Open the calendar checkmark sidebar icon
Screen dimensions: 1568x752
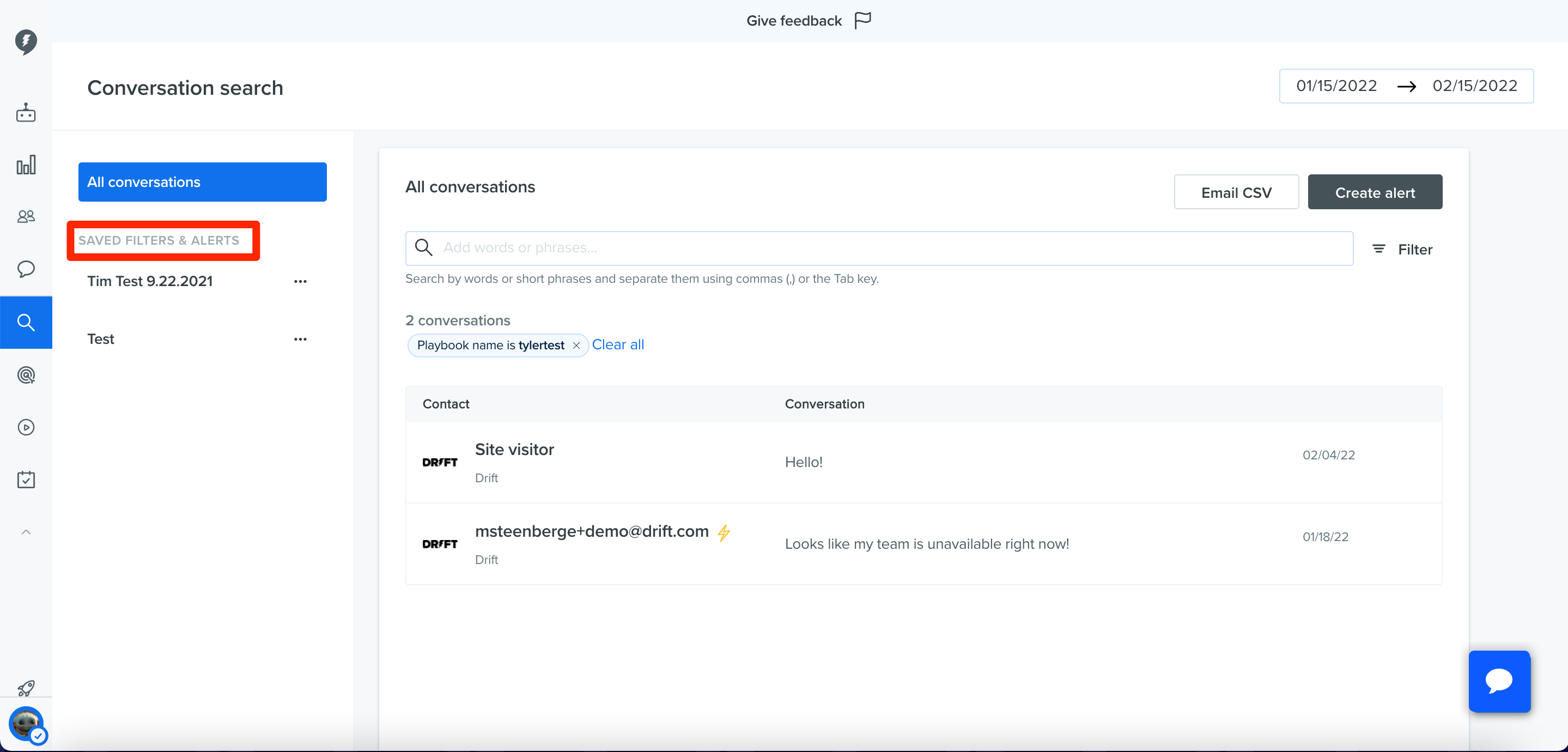(26, 479)
